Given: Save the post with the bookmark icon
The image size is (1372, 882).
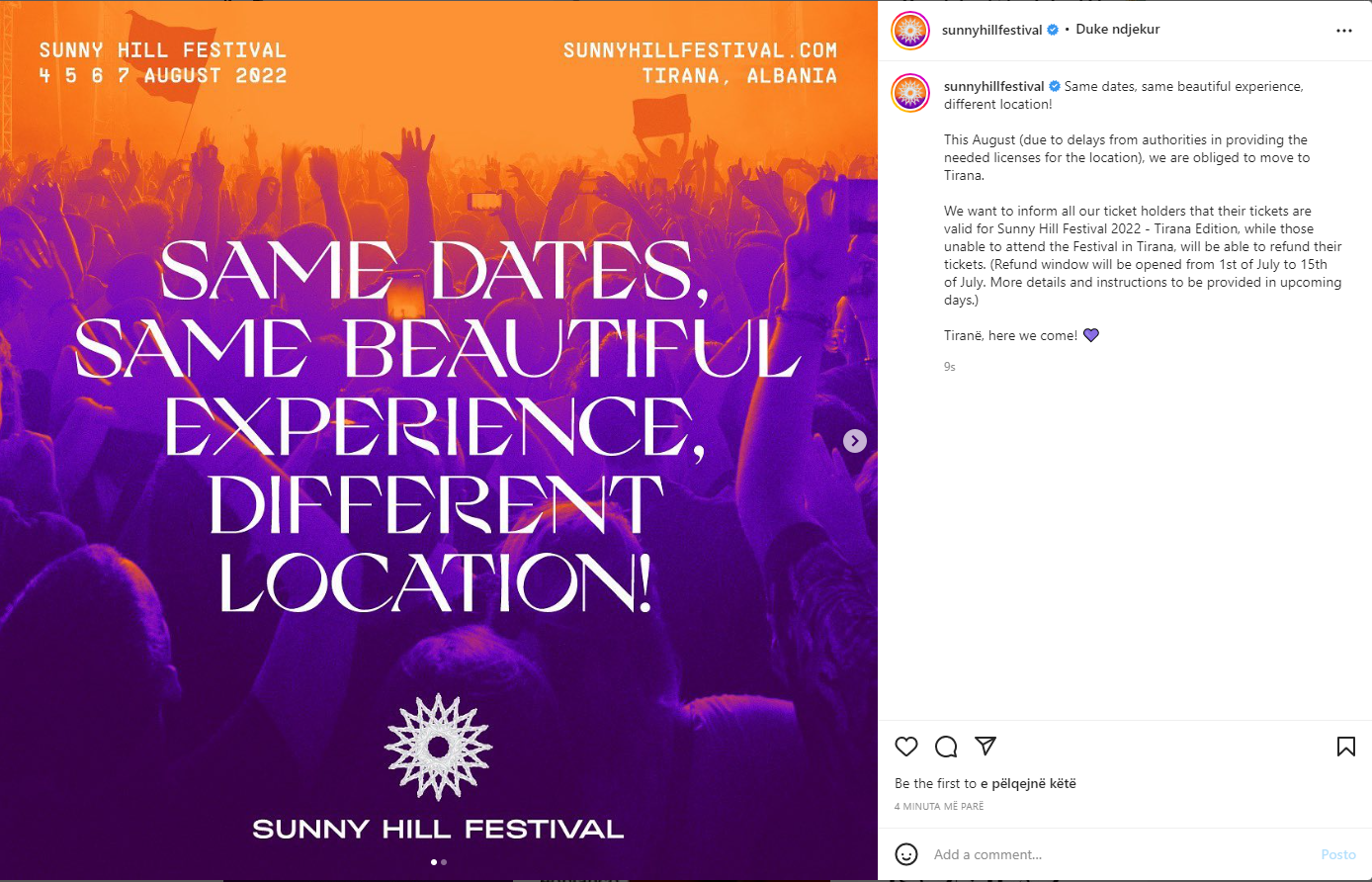Looking at the screenshot, I should click(1345, 747).
